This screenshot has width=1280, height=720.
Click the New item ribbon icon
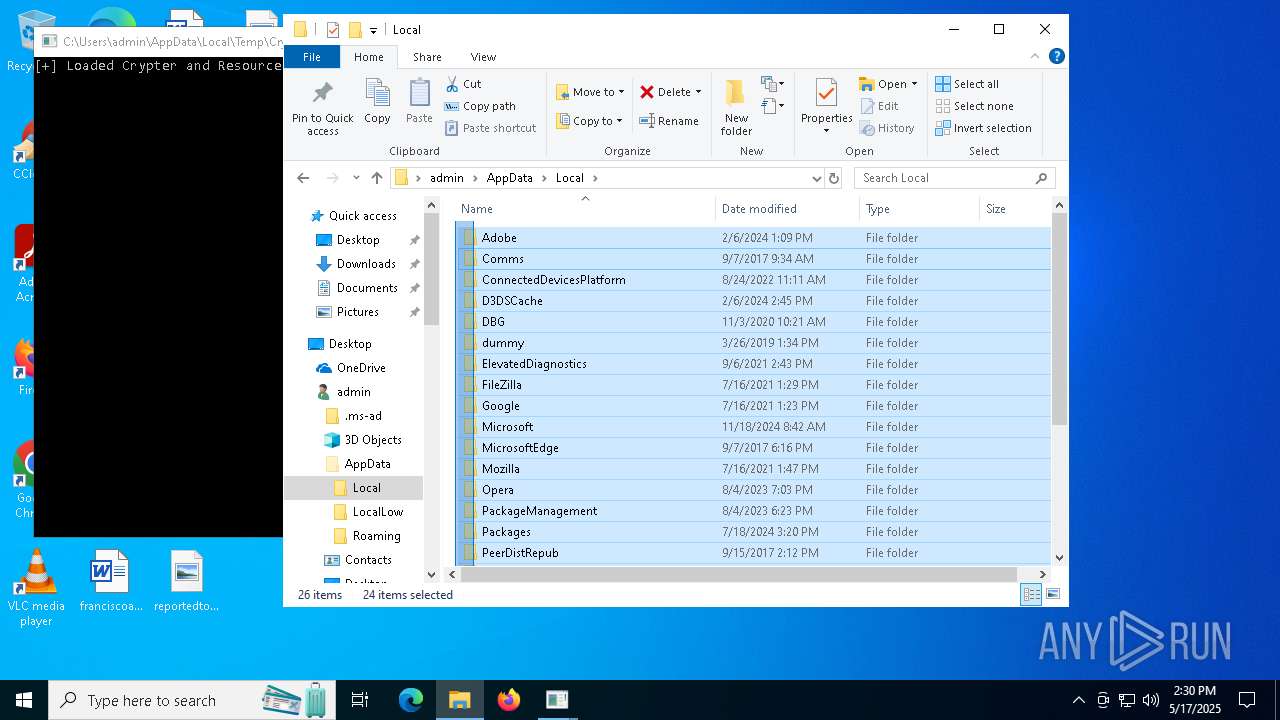point(773,84)
